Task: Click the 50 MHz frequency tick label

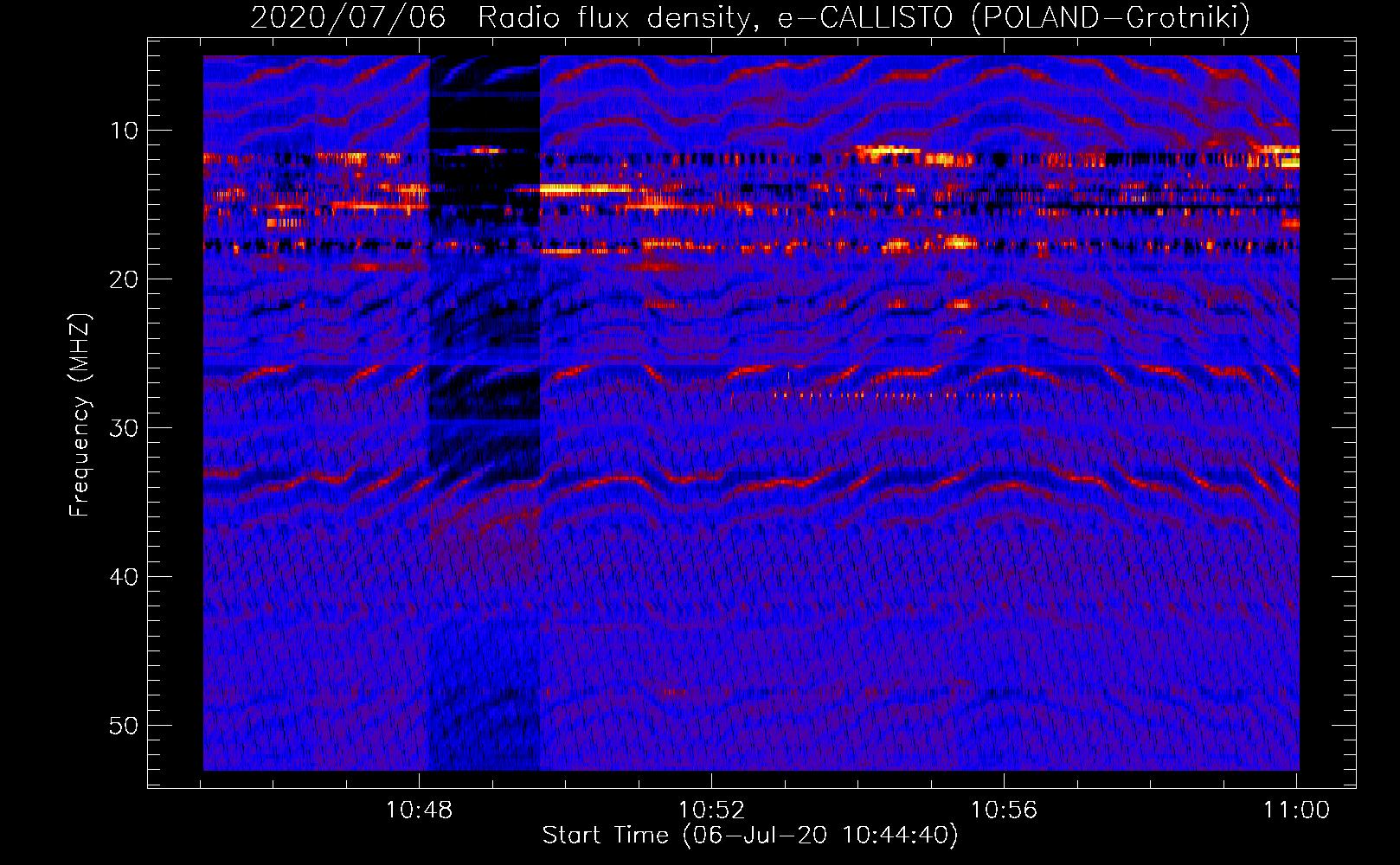Action: 125,725
